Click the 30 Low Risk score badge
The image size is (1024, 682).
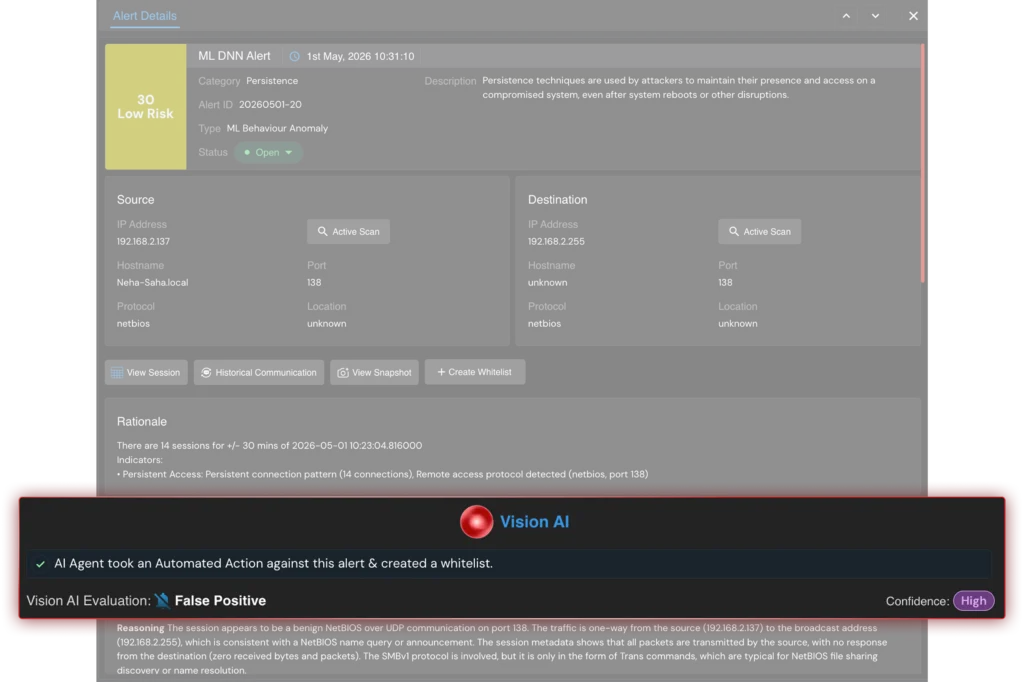coord(146,106)
